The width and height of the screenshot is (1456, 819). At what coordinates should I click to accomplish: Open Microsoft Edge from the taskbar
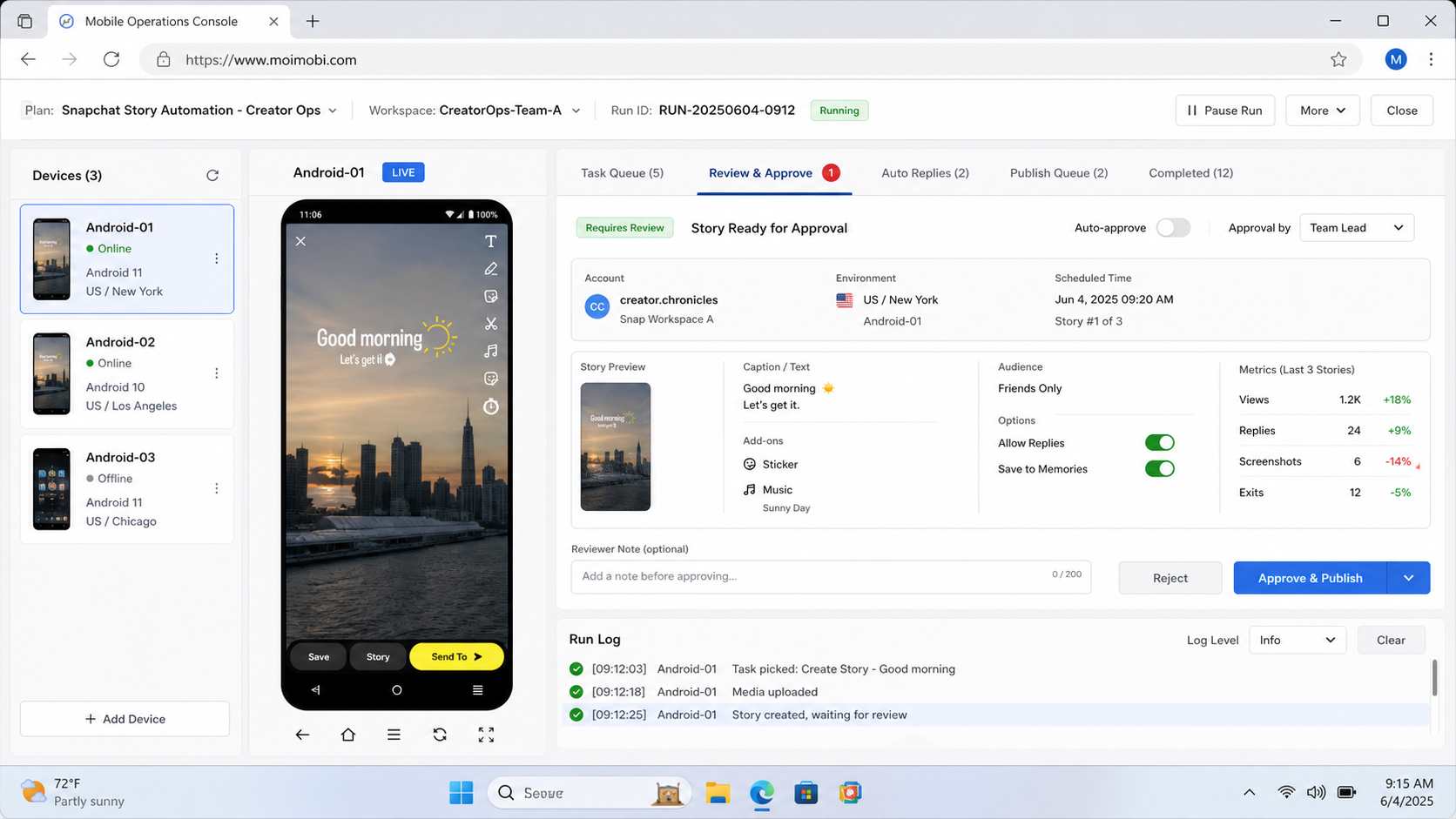pyautogui.click(x=762, y=793)
